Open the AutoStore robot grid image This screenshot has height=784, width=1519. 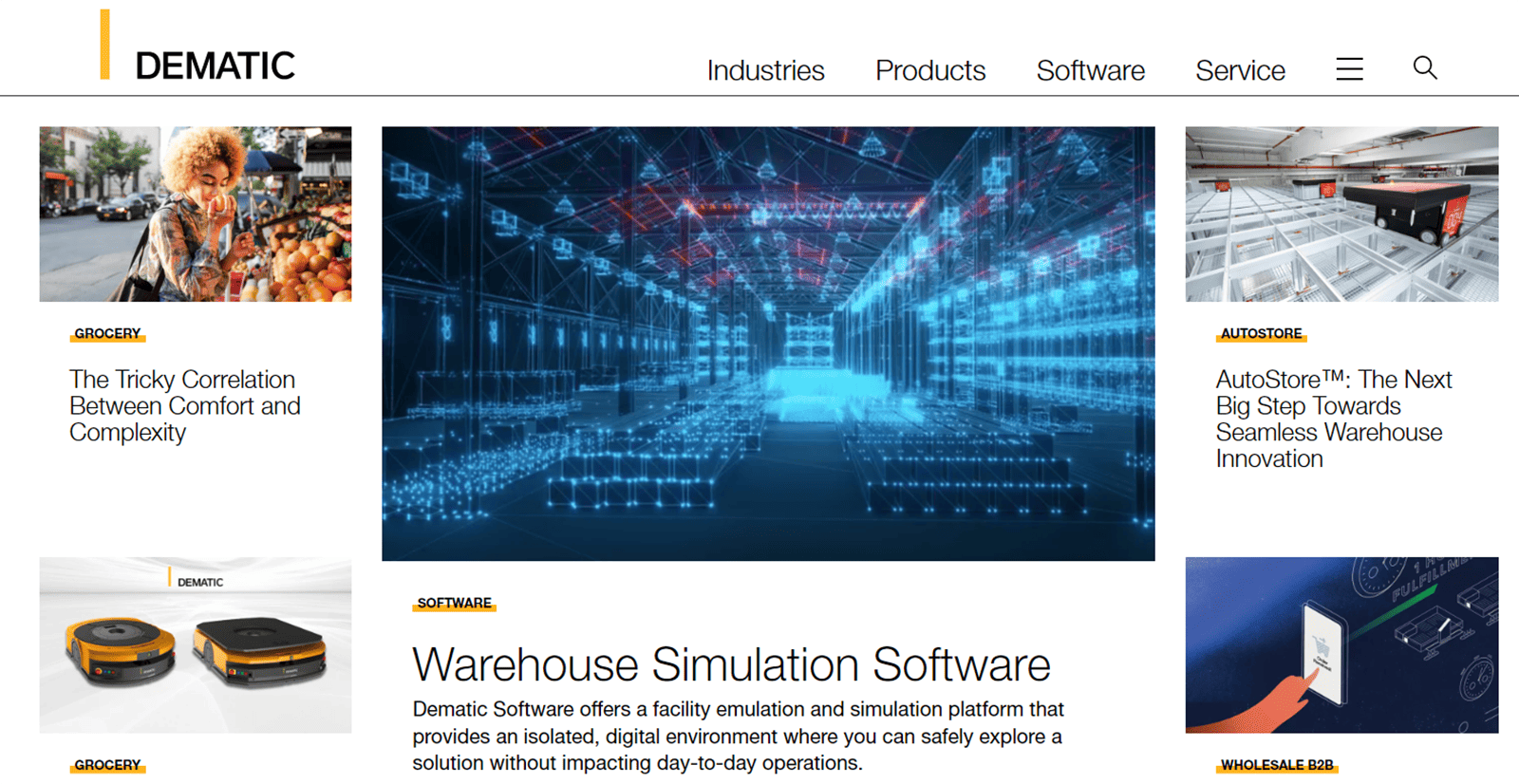pos(1341,215)
